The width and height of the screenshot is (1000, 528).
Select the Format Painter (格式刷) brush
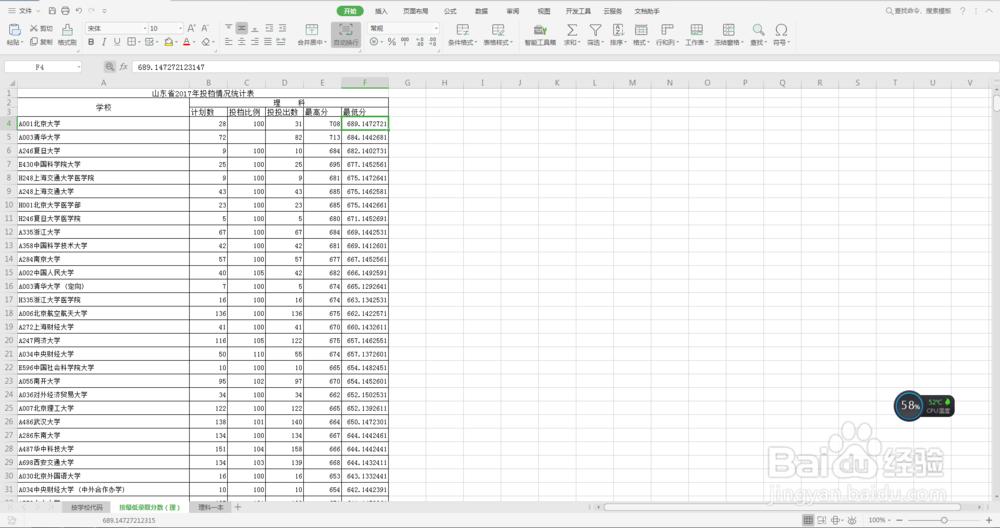(x=67, y=29)
